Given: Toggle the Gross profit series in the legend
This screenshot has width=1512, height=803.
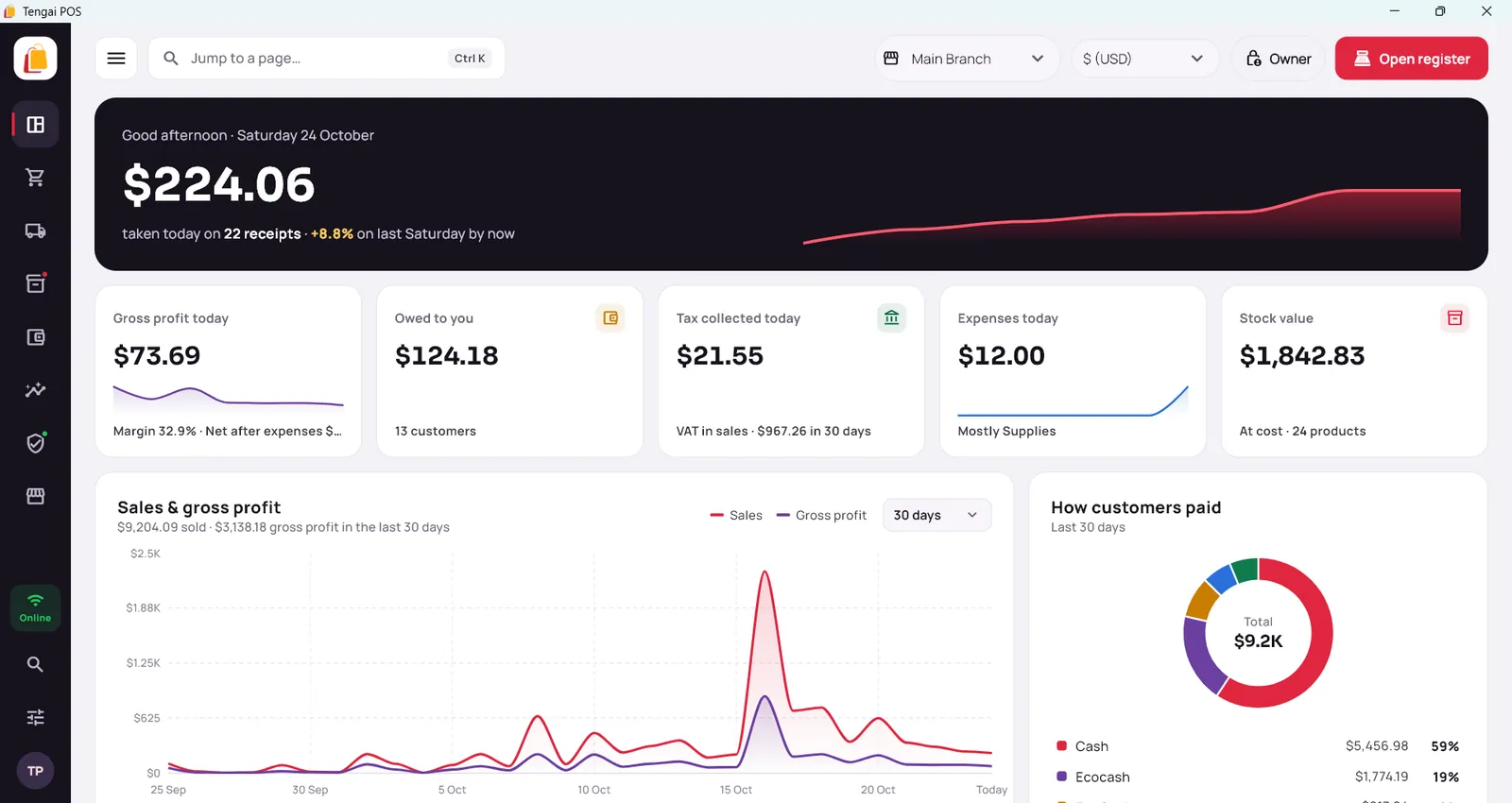Looking at the screenshot, I should 821,515.
